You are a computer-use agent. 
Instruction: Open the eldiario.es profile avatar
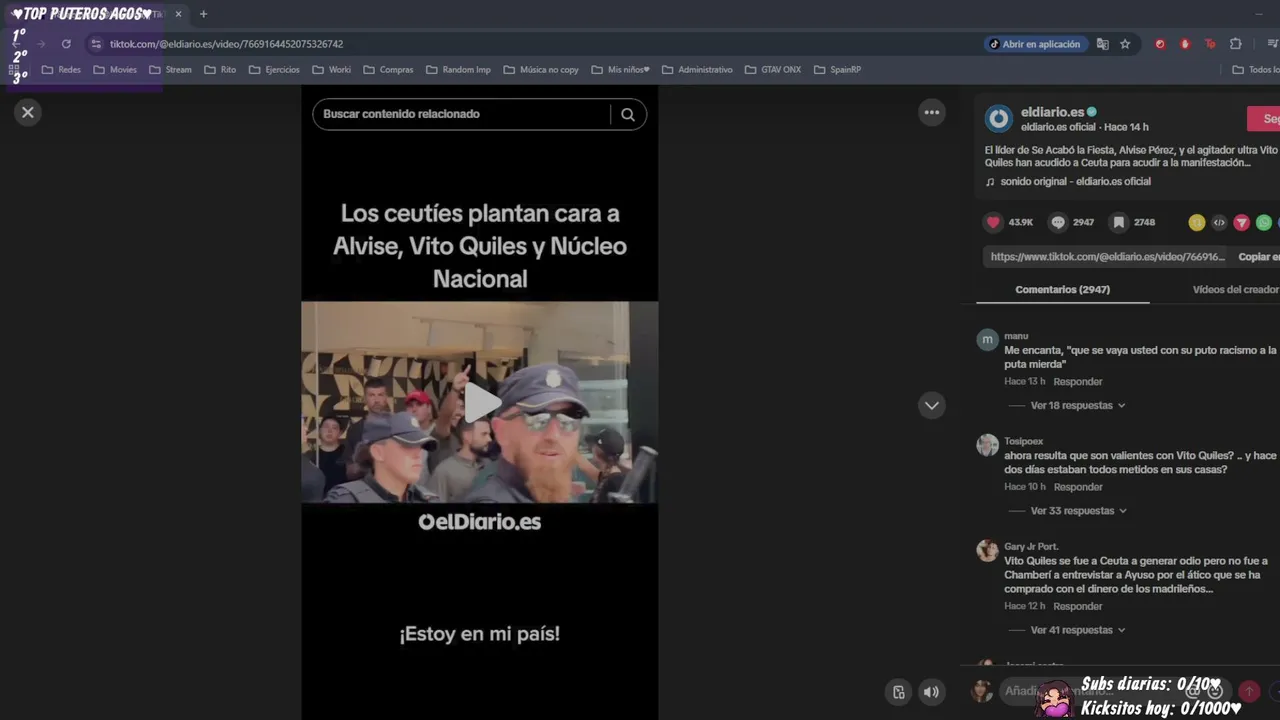coord(999,119)
